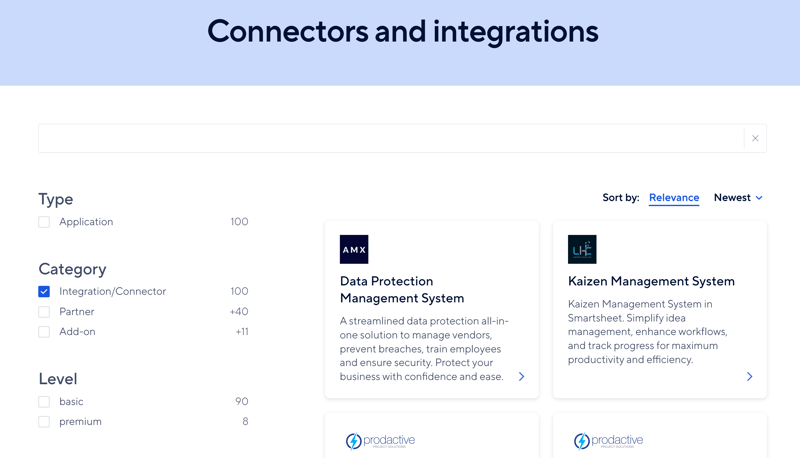The image size is (800, 458).
Task: Click the Kaizen Management System logo
Action: click(x=582, y=249)
